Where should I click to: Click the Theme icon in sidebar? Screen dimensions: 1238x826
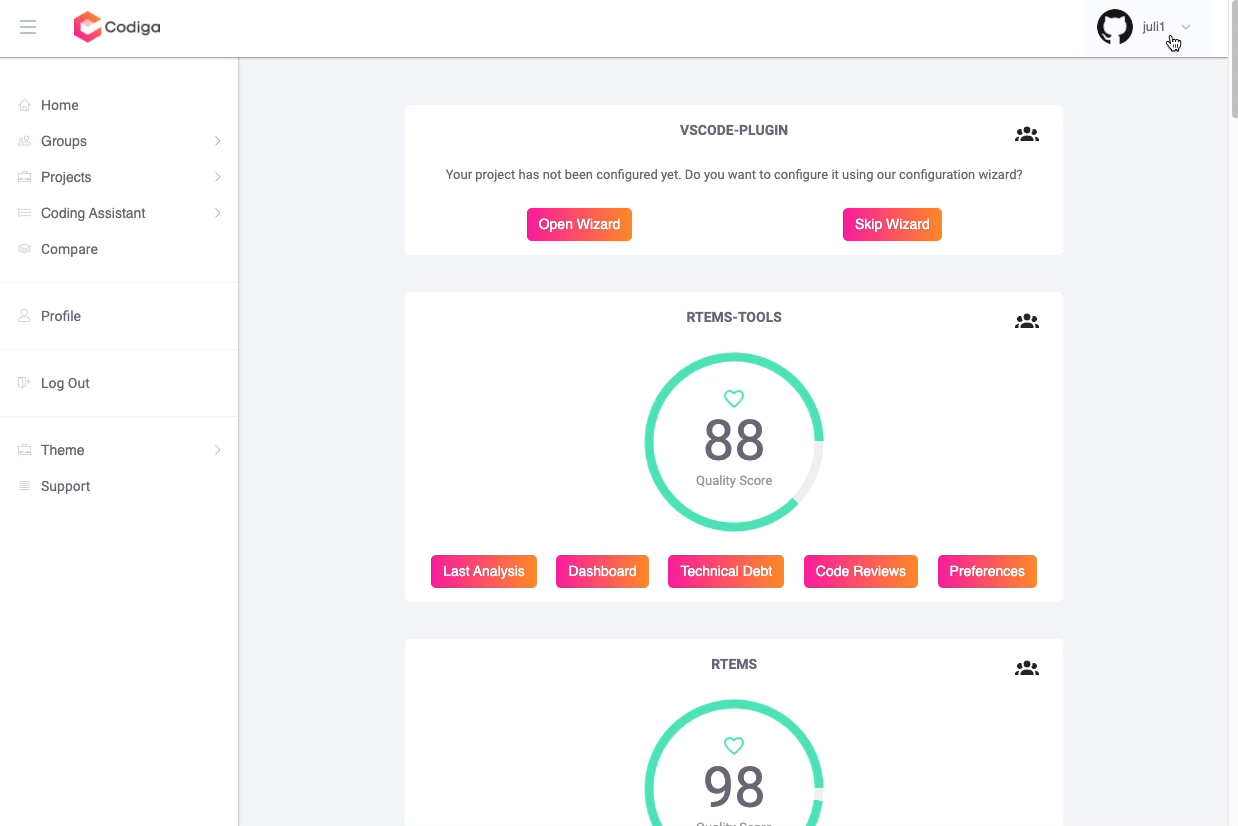point(25,450)
